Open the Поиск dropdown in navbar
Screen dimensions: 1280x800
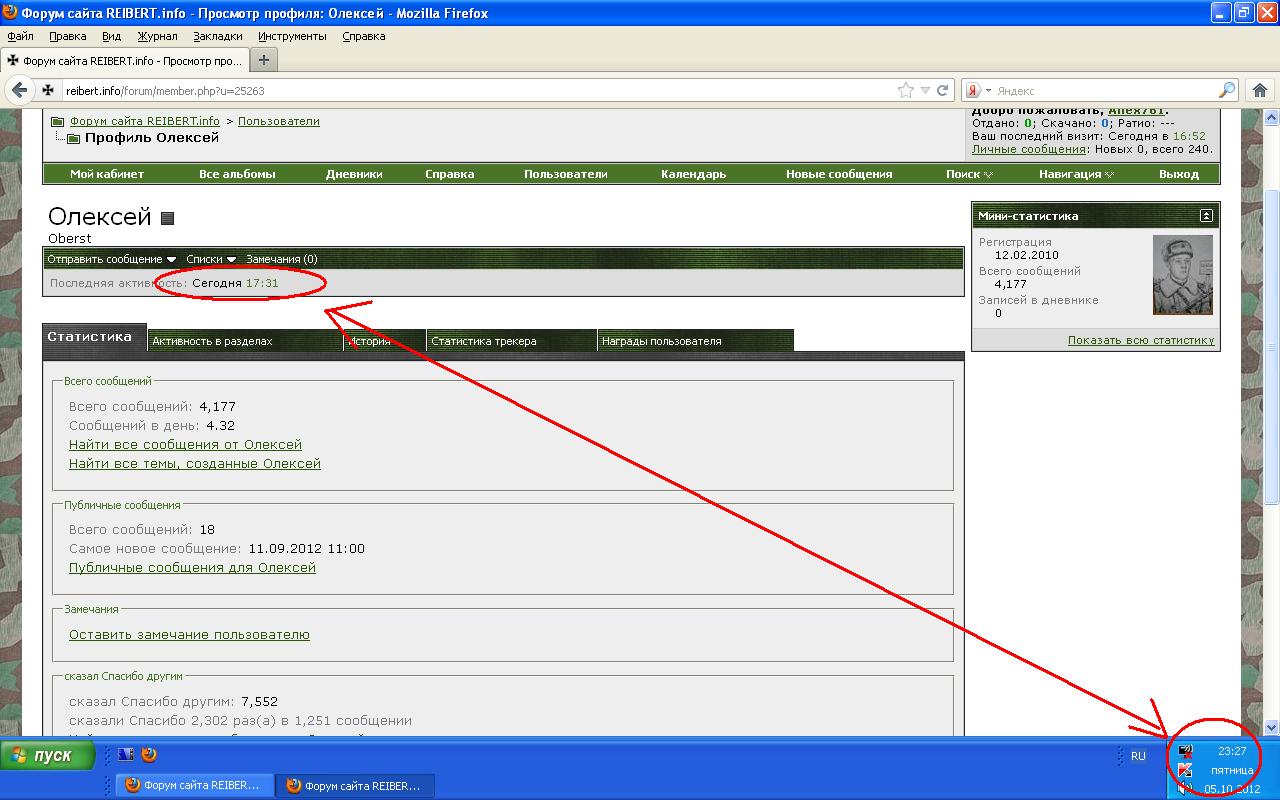pyautogui.click(x=969, y=174)
